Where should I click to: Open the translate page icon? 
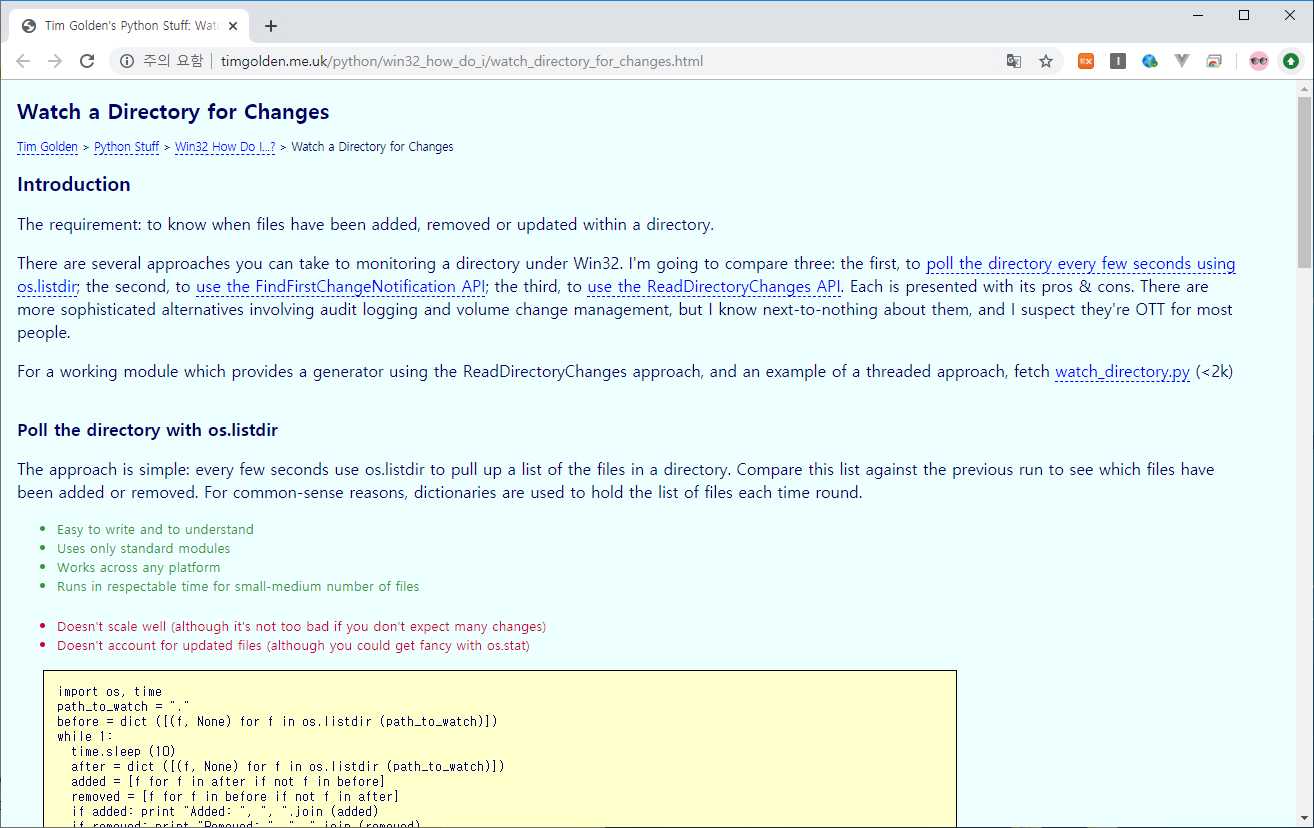[x=1014, y=61]
